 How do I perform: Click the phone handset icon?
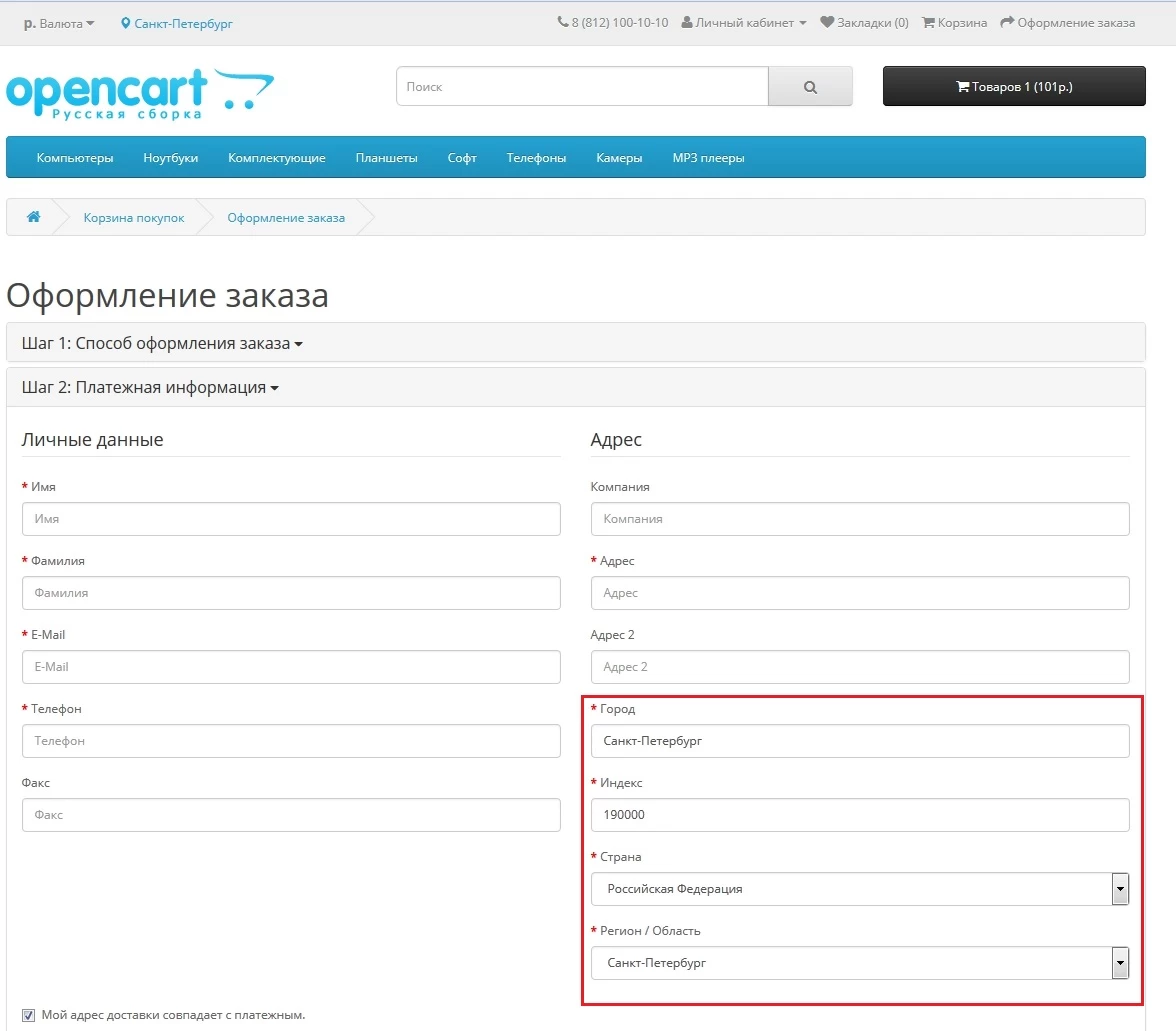point(562,22)
